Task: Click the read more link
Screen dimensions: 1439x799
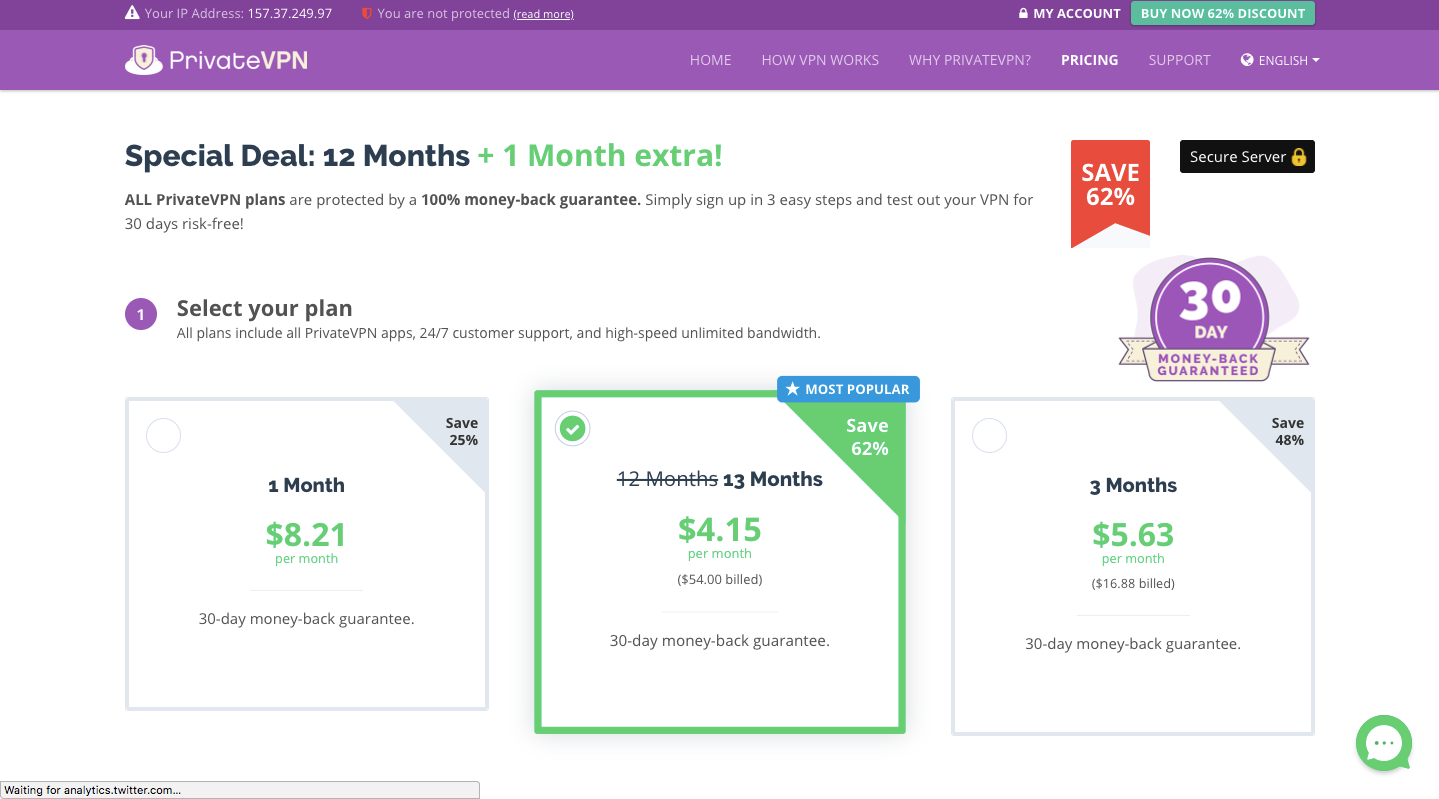Action: click(x=543, y=14)
